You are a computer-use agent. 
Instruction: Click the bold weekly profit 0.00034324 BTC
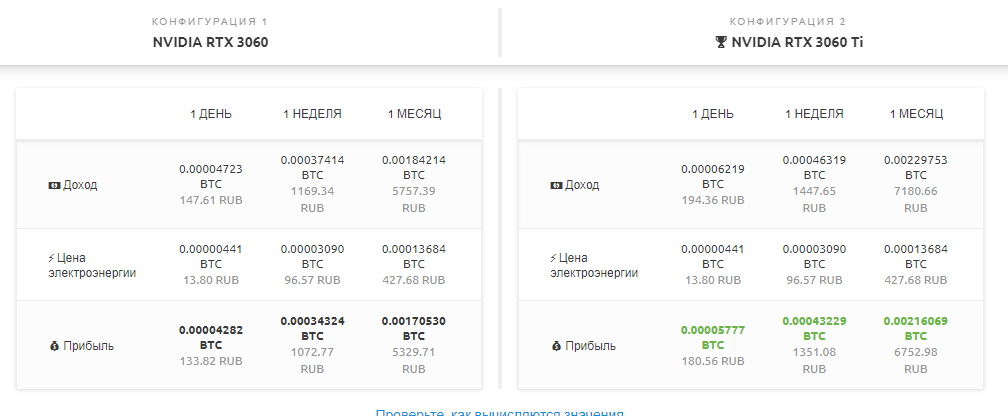point(312,329)
